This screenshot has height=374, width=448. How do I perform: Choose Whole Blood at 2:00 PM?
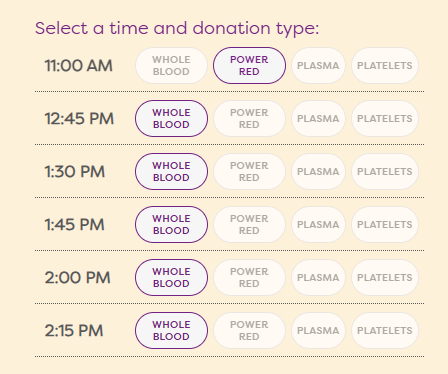tap(171, 278)
